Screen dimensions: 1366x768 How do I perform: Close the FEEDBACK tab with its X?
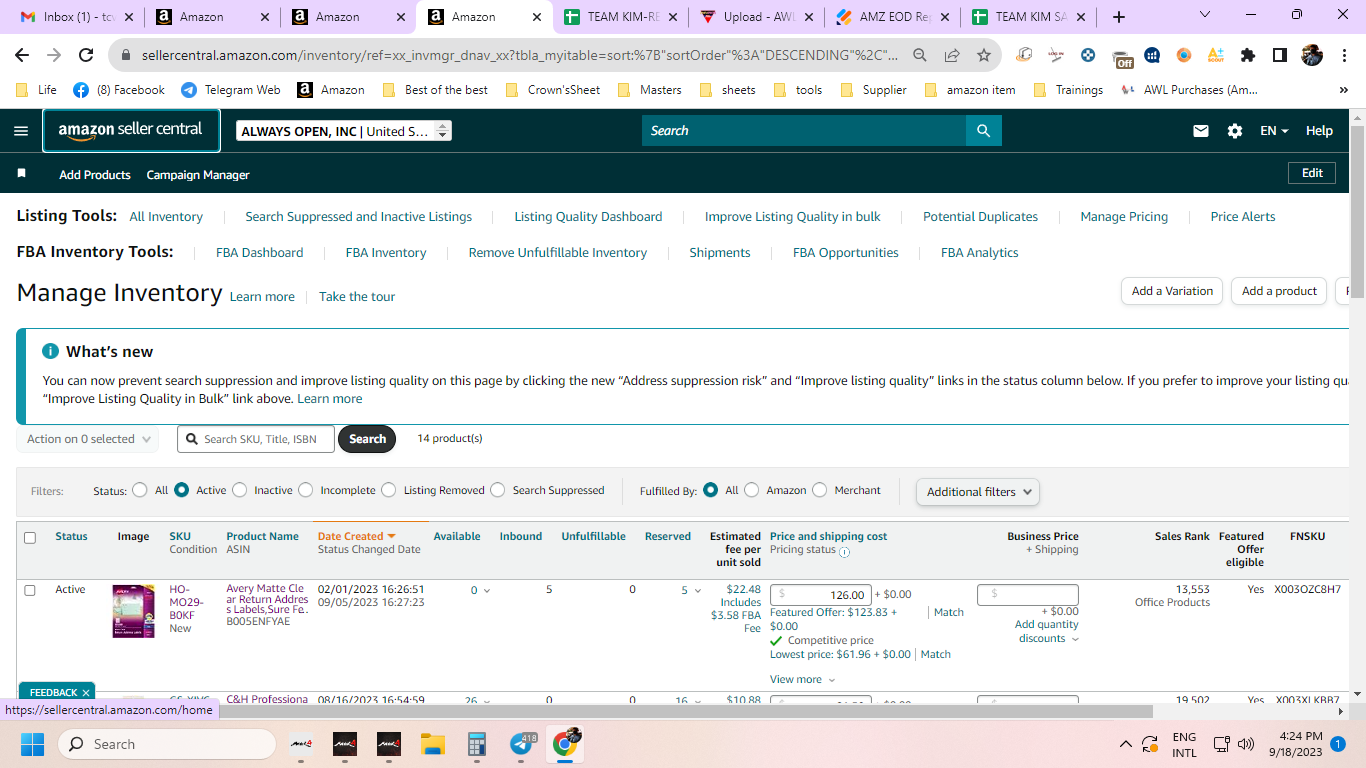click(86, 692)
